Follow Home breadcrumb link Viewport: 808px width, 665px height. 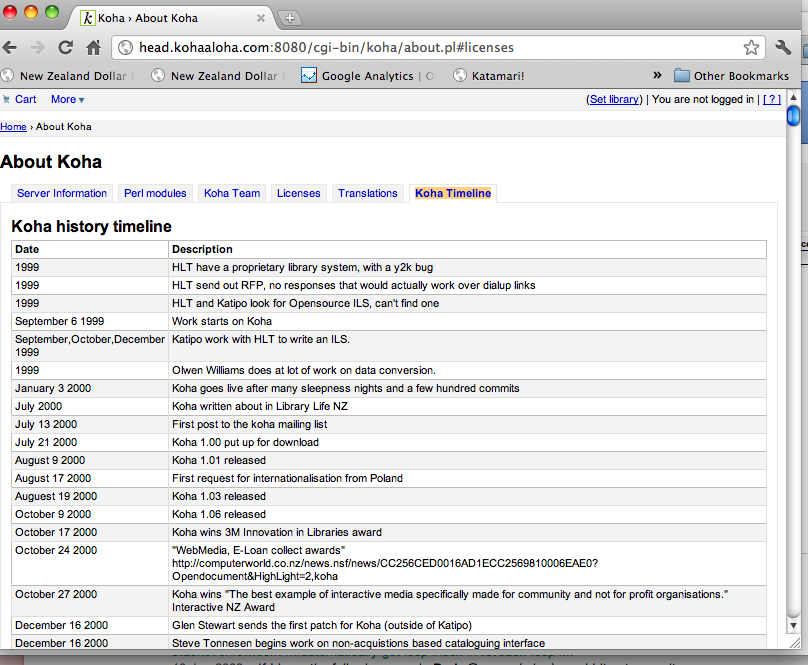(13, 127)
